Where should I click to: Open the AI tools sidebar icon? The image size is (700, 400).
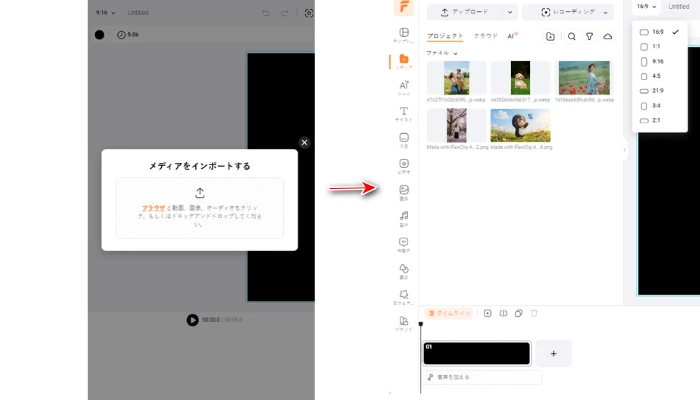pos(404,88)
